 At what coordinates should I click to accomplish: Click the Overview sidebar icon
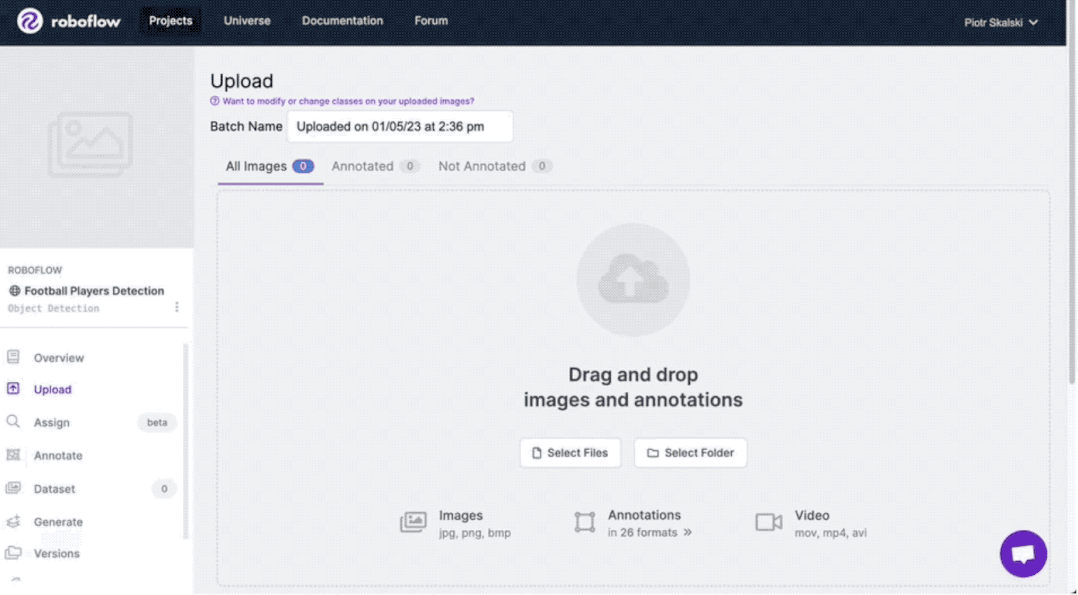13,356
